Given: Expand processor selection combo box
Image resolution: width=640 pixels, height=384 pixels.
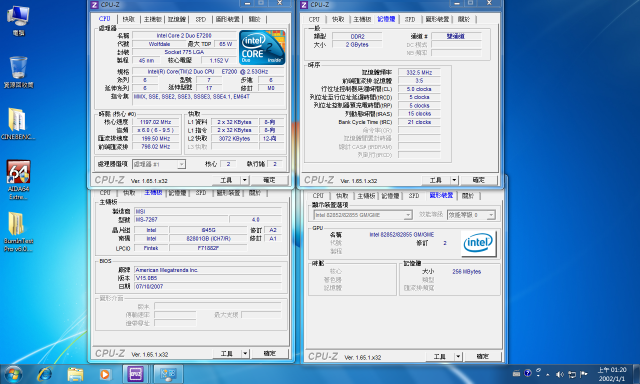Looking at the screenshot, I should pyautogui.click(x=159, y=164).
